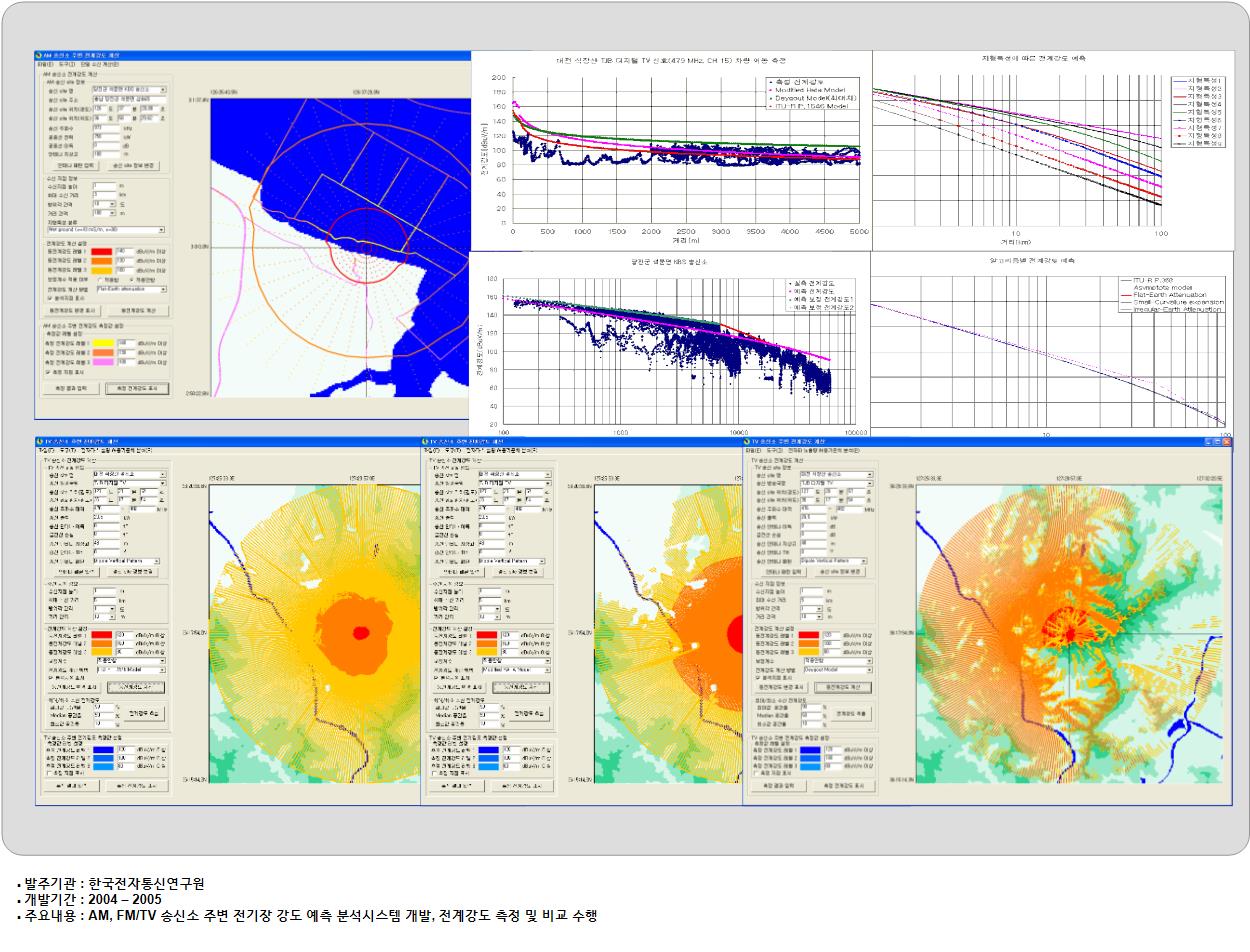The image size is (1250, 952).
Task: Click 측정 결과 입력 button in right TV window
Action: coord(779,786)
